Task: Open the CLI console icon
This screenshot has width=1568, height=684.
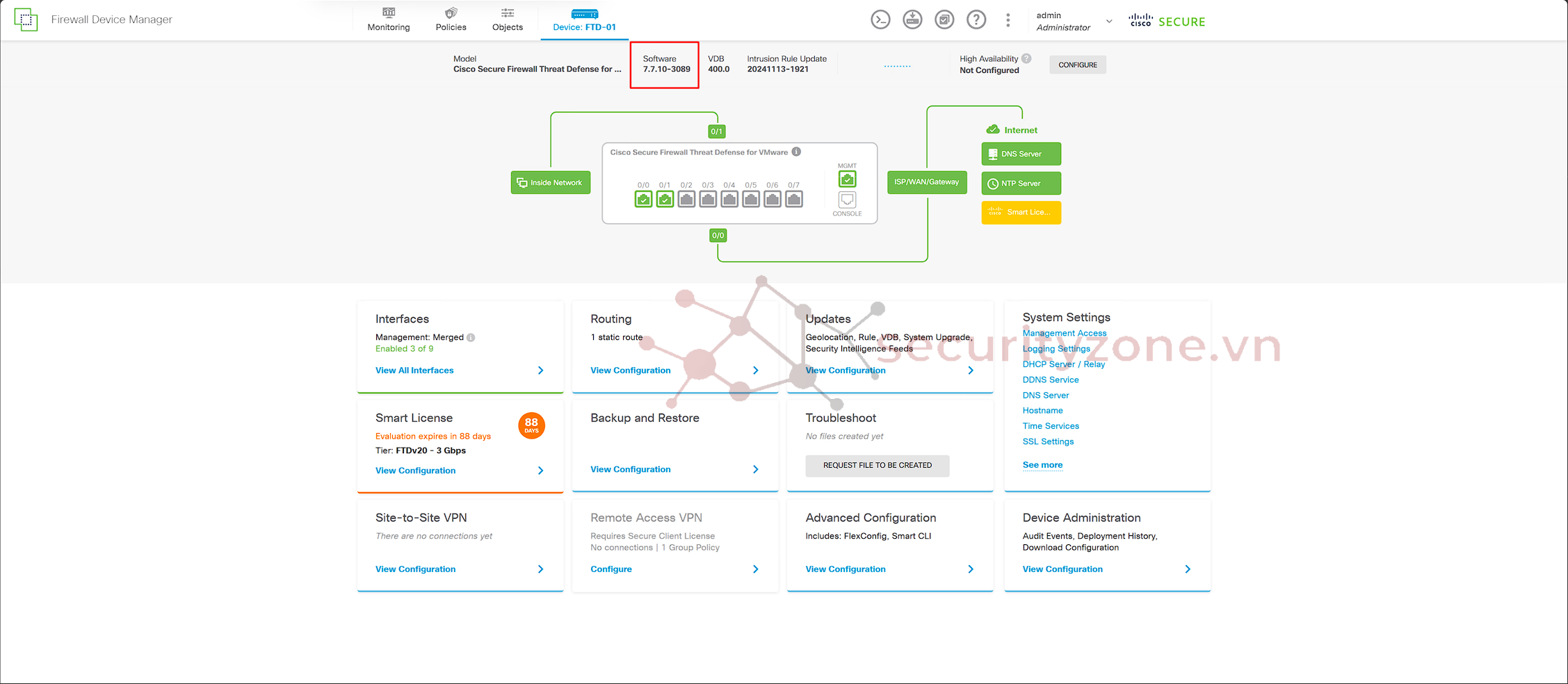Action: 880,20
